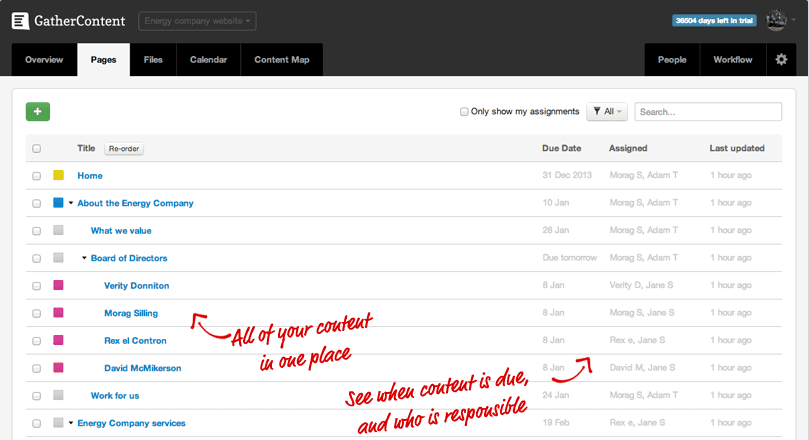Viewport: 809px width, 440px height.
Task: Click the yellow status square for Home
Action: [x=58, y=176]
